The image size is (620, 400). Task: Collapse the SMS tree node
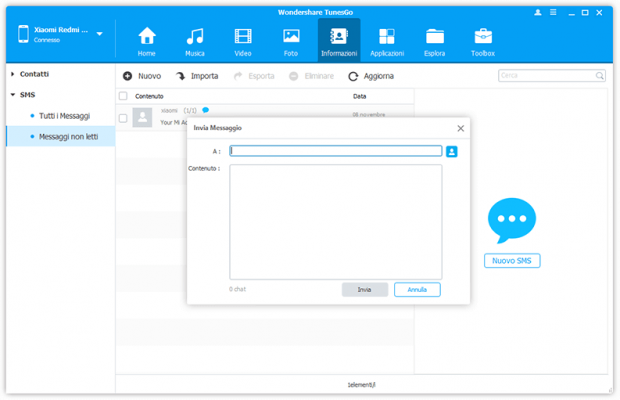coord(12,95)
